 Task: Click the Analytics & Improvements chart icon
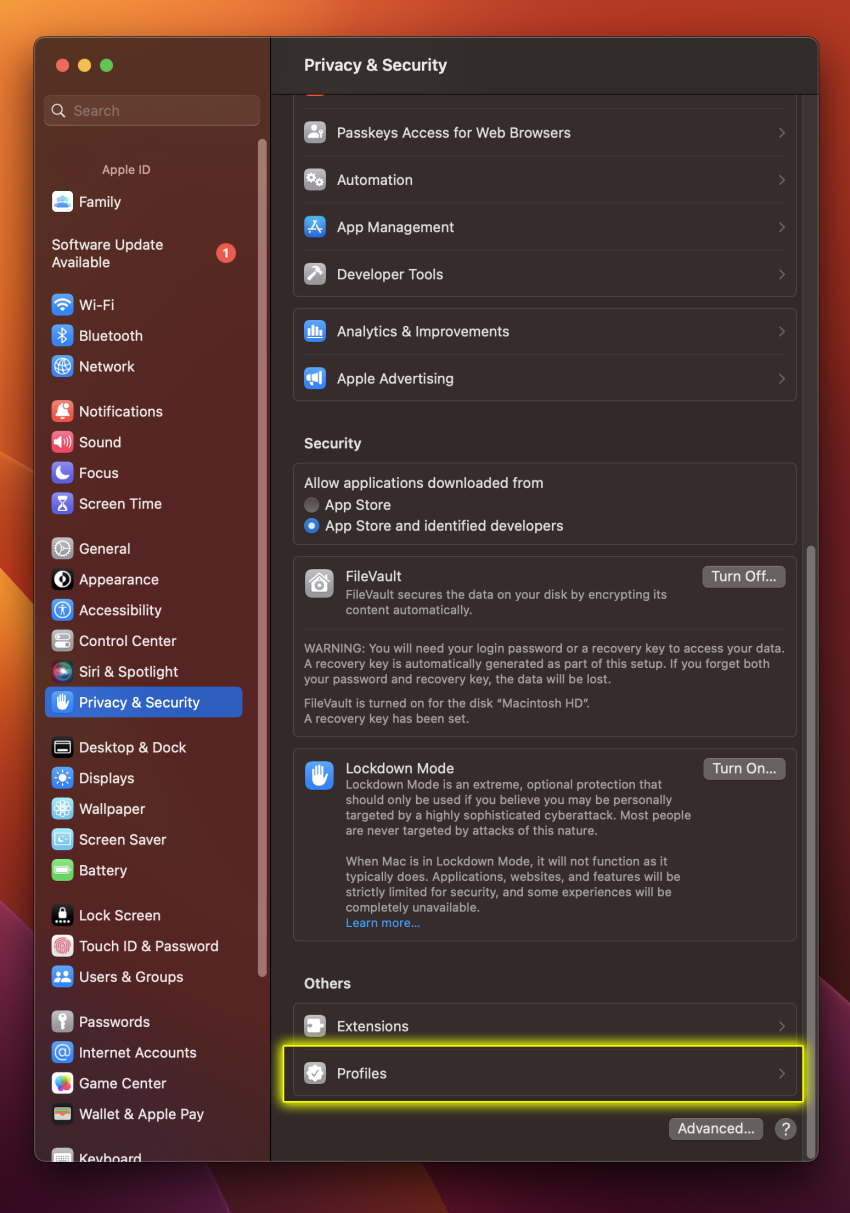315,332
